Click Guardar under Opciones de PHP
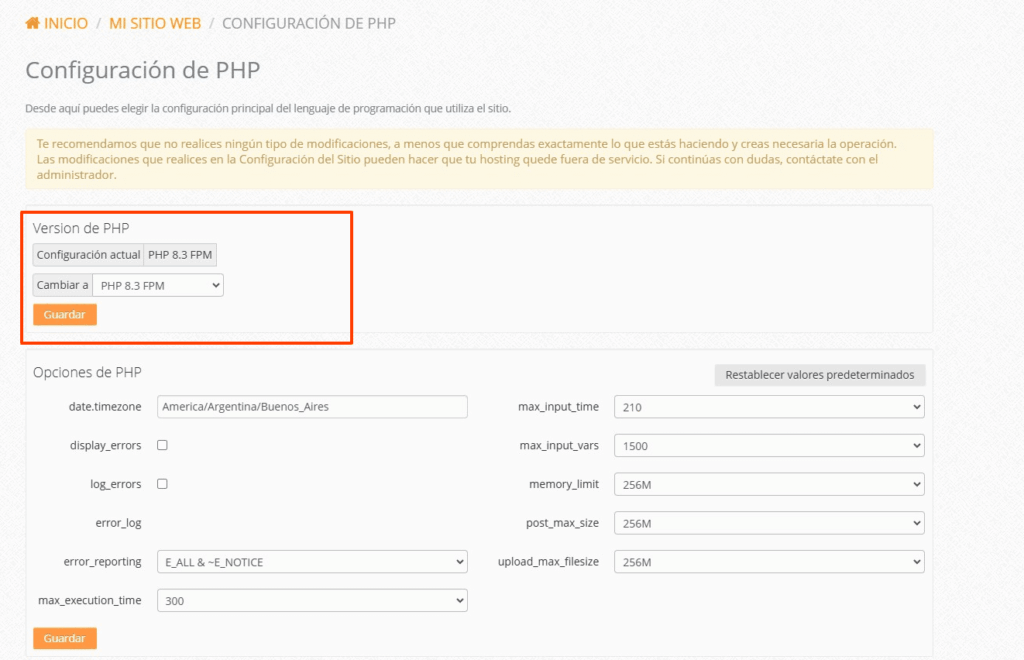1024x660 pixels. tap(64, 637)
